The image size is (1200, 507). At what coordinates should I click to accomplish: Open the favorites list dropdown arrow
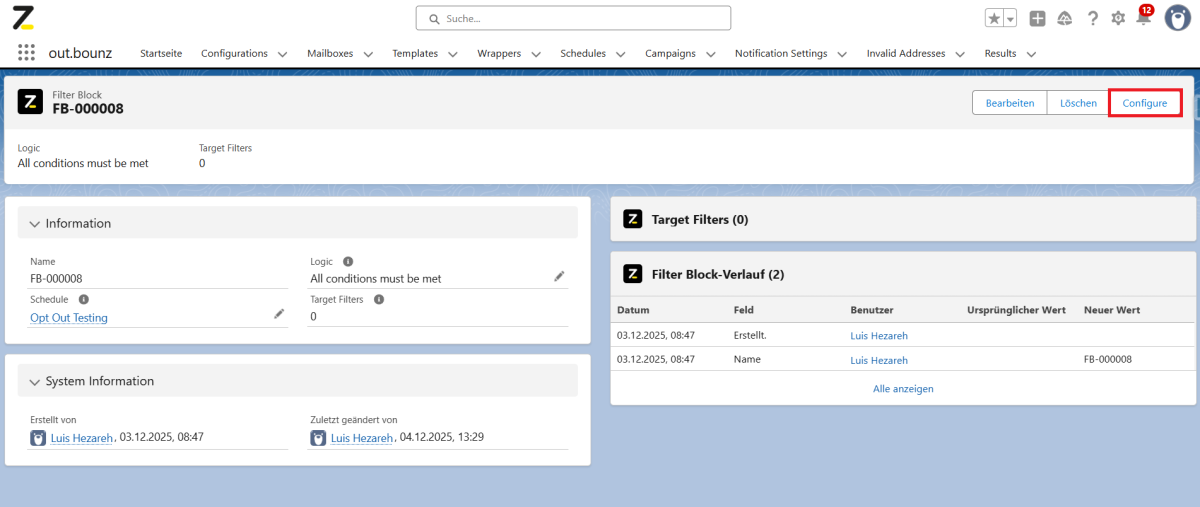1010,19
